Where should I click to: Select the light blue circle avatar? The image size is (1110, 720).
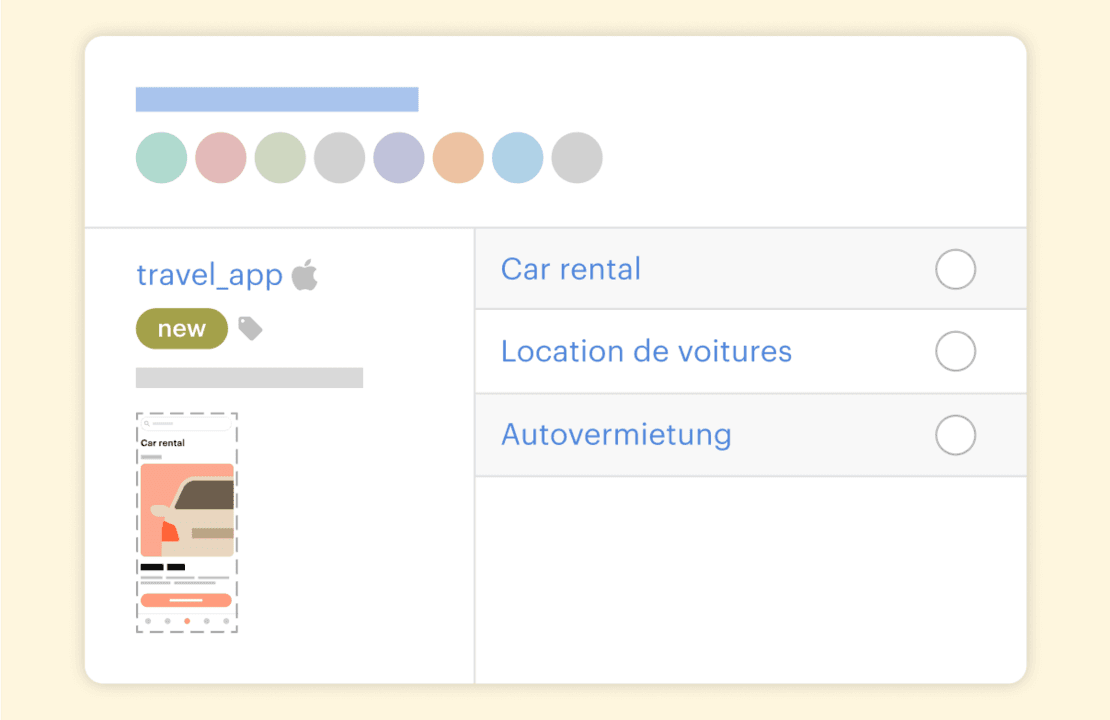tap(518, 158)
